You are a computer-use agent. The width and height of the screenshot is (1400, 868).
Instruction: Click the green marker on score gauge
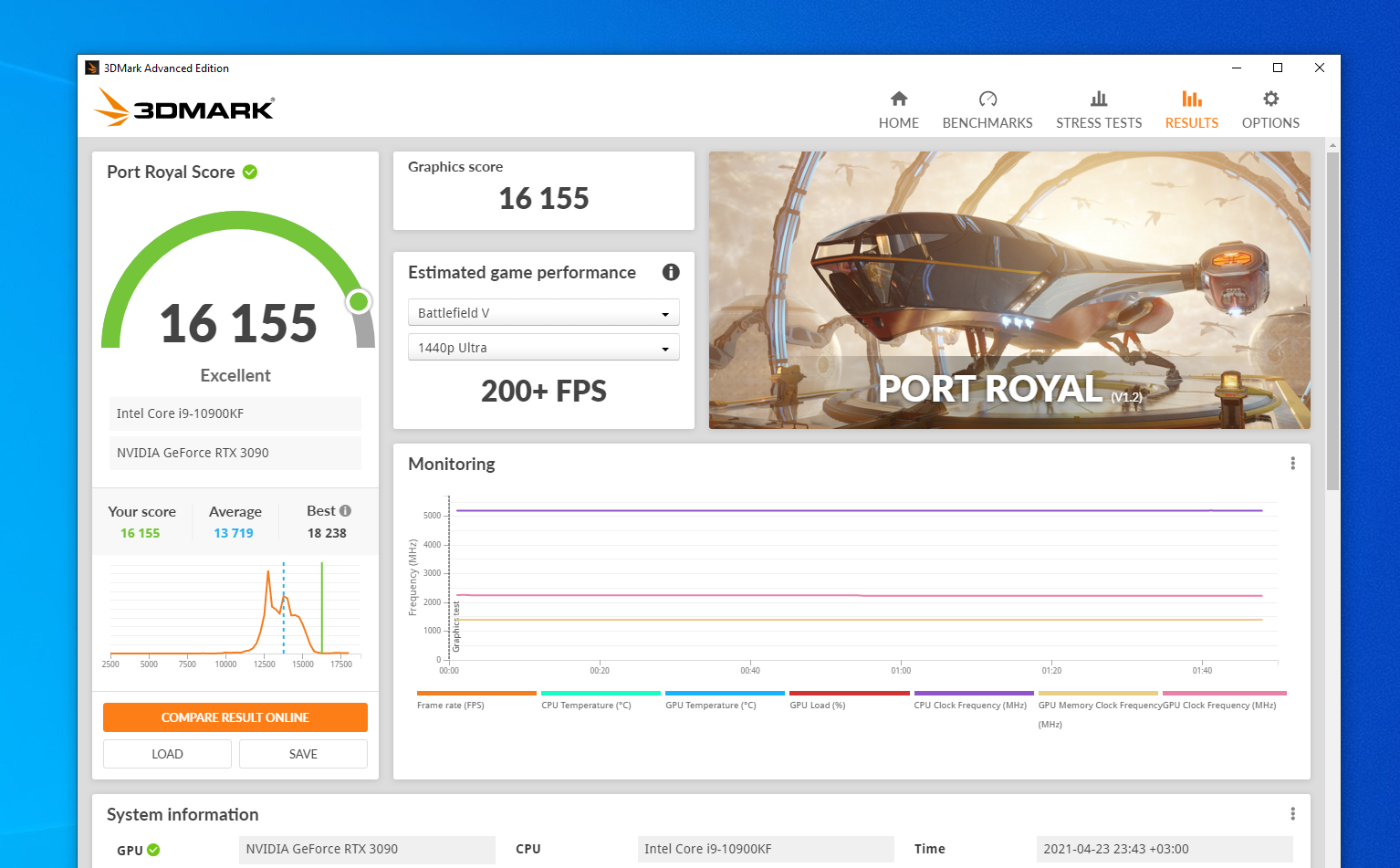359,301
